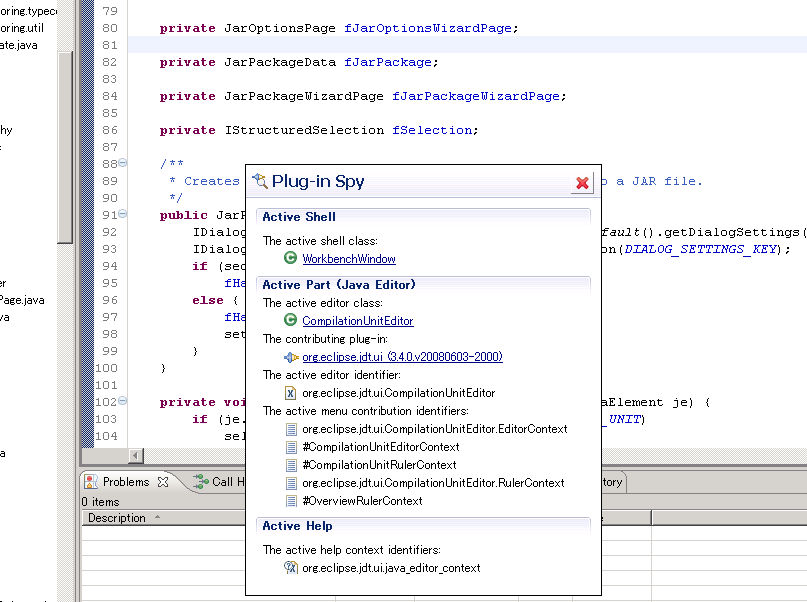Click line number 100 in the ruler
Viewport: 807px width, 602px height.
pos(107,368)
